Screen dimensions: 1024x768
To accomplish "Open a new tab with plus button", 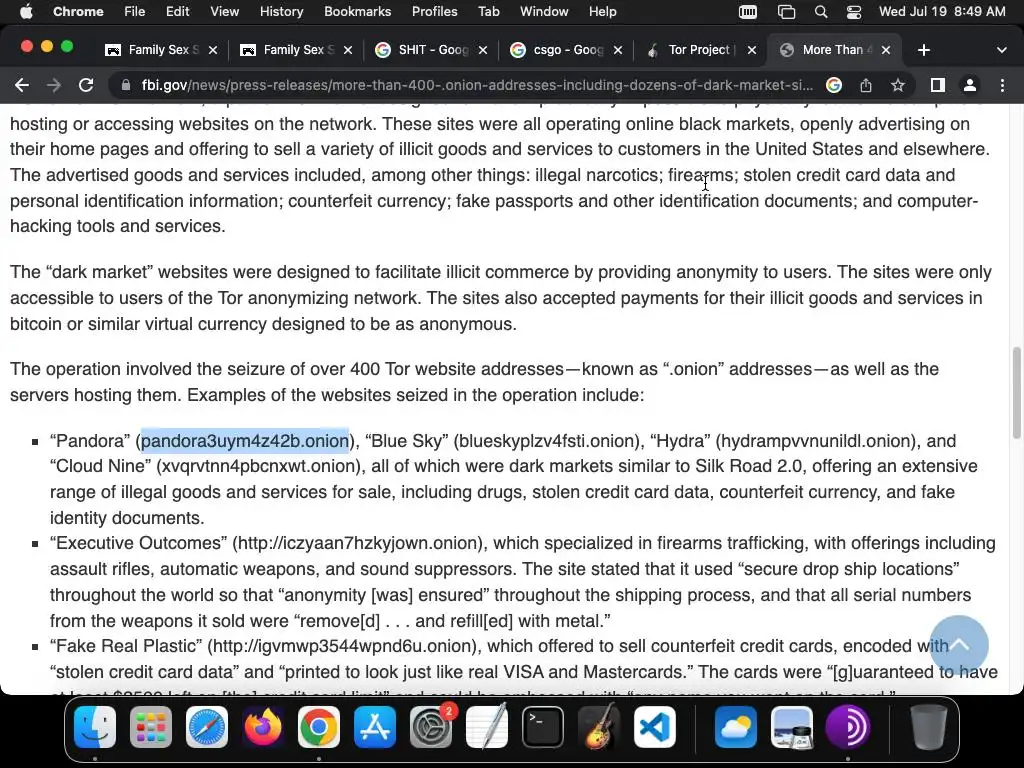I will (x=923, y=50).
